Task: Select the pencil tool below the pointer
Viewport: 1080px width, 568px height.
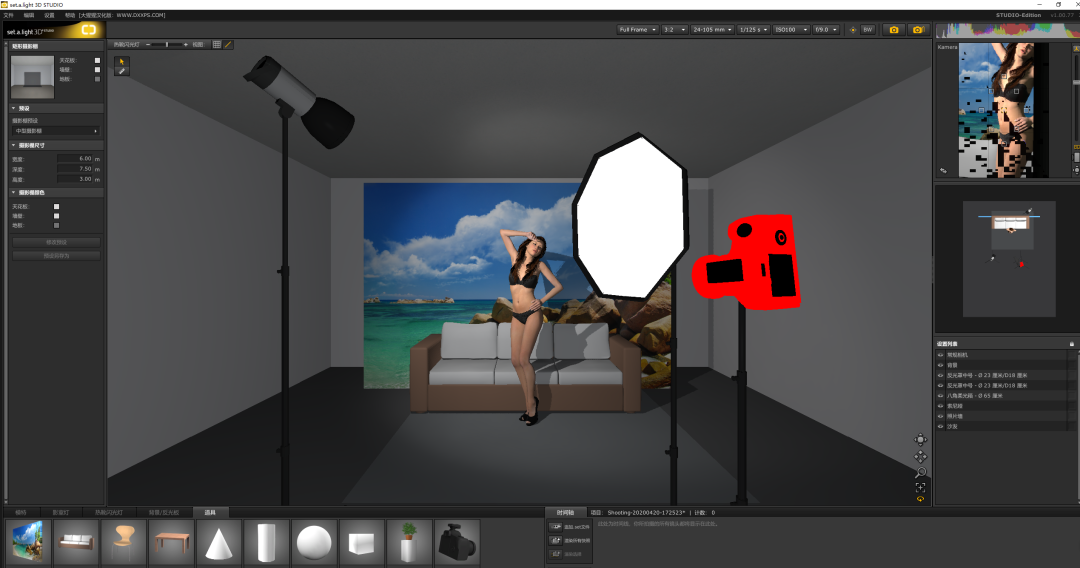Action: [122, 71]
